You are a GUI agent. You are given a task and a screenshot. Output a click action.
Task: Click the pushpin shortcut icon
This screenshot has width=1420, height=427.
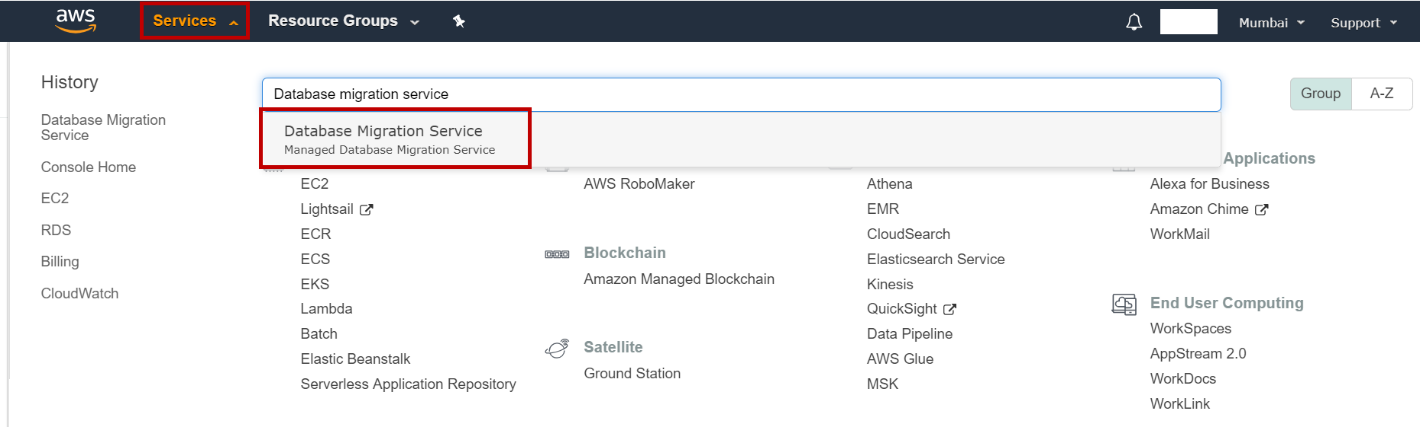pyautogui.click(x=459, y=21)
